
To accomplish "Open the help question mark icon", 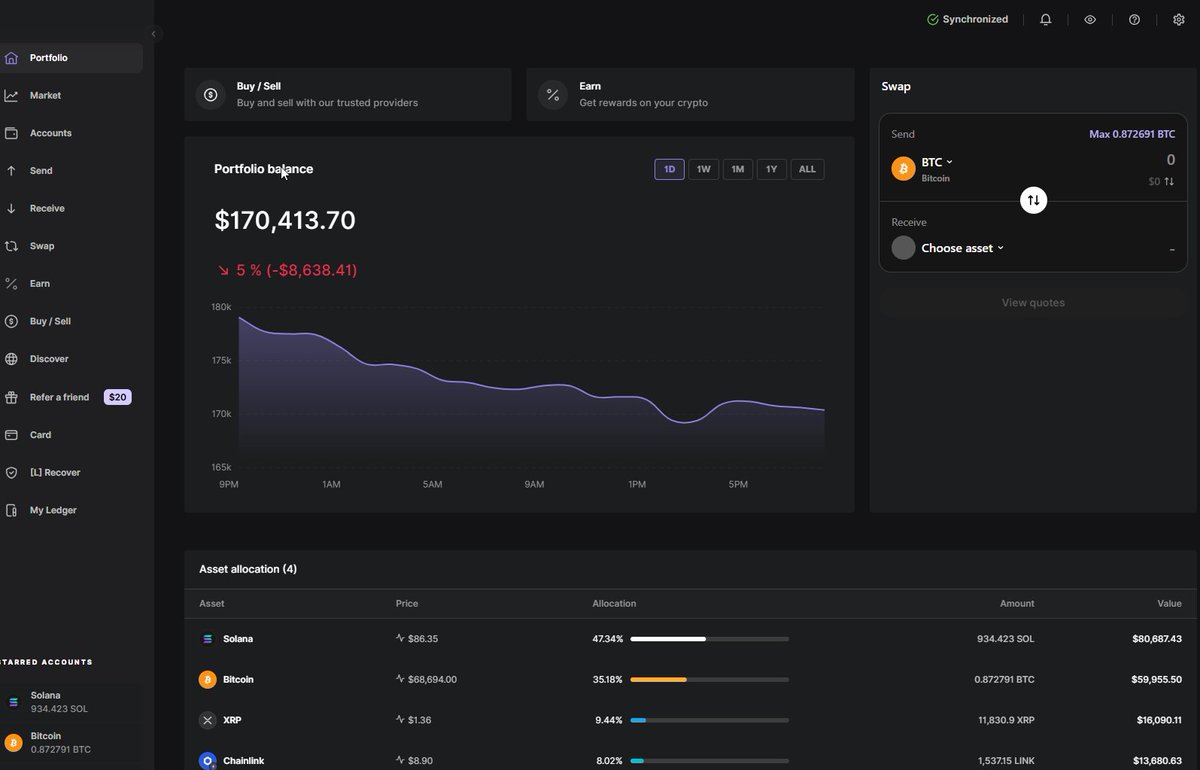I will tap(1134, 19).
